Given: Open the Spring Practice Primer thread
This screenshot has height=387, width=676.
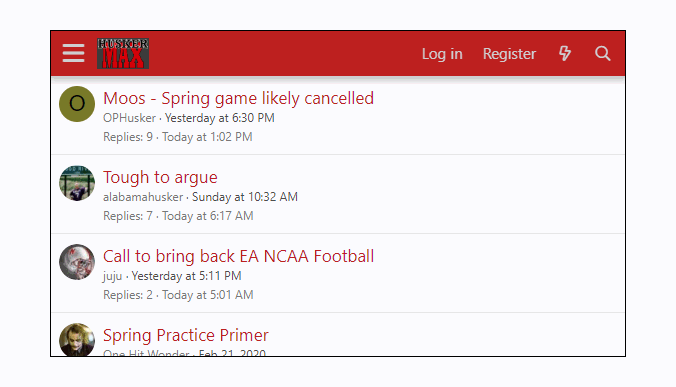Looking at the screenshot, I should (x=186, y=335).
